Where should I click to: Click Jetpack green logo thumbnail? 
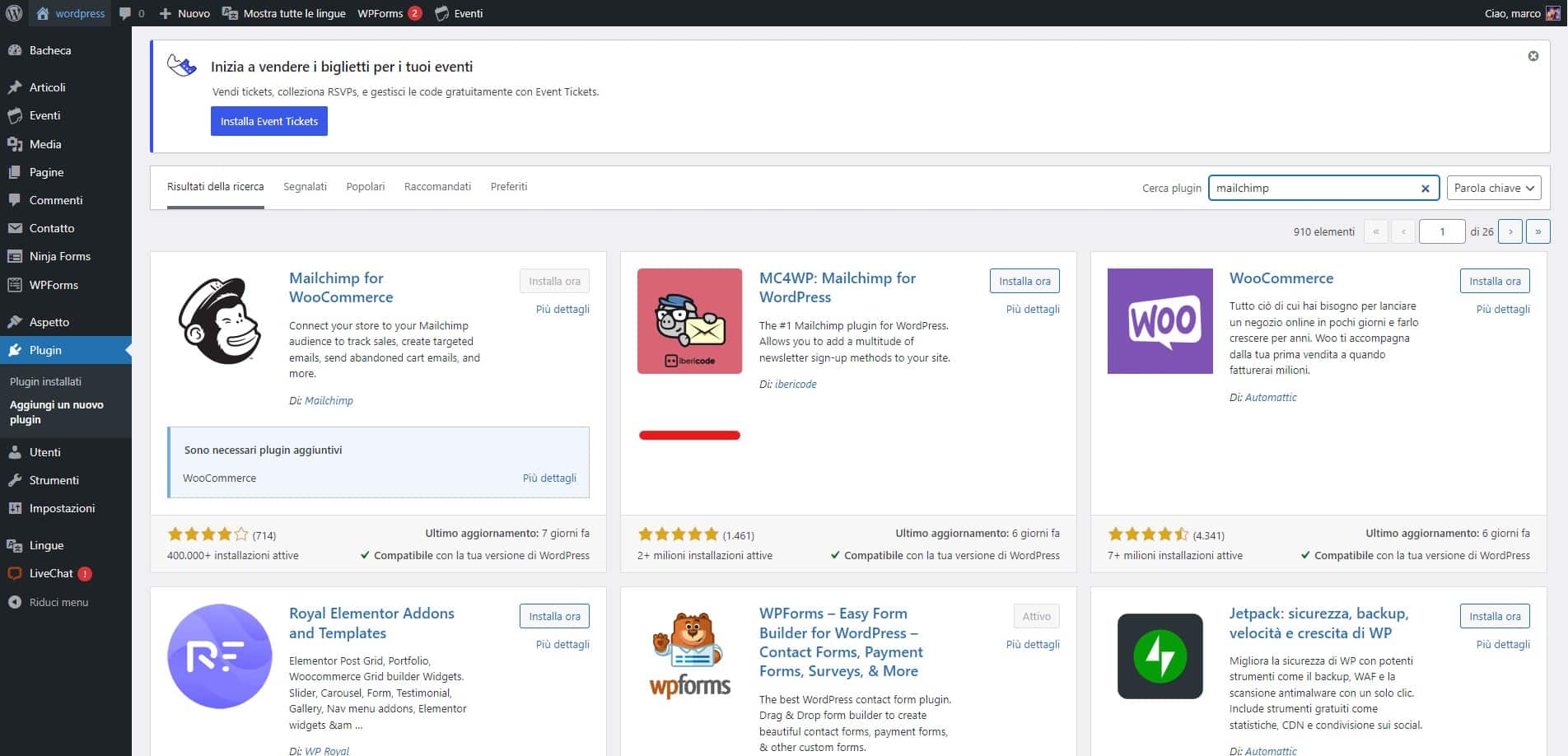(x=1160, y=656)
